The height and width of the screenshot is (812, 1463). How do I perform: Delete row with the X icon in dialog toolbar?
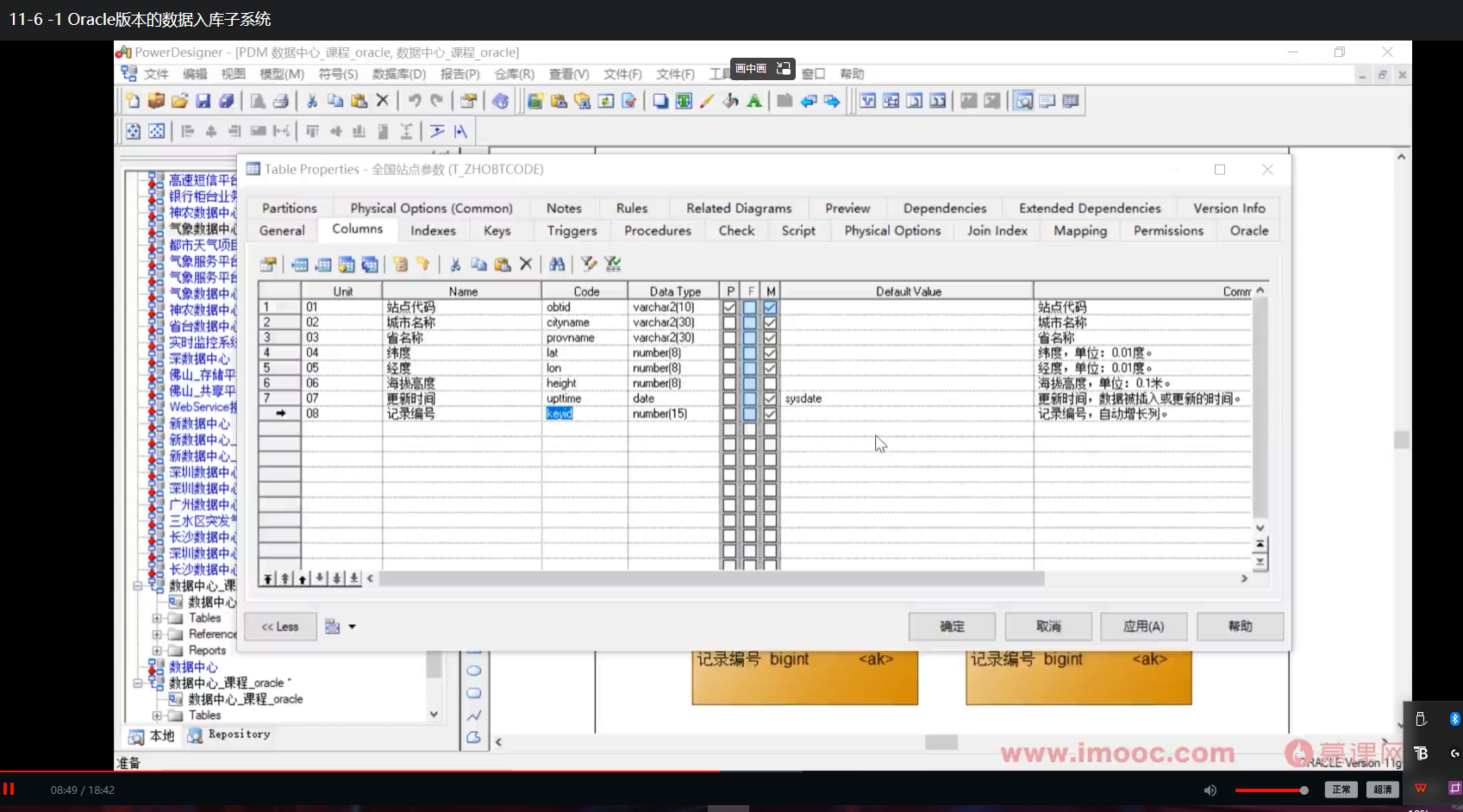pos(526,264)
